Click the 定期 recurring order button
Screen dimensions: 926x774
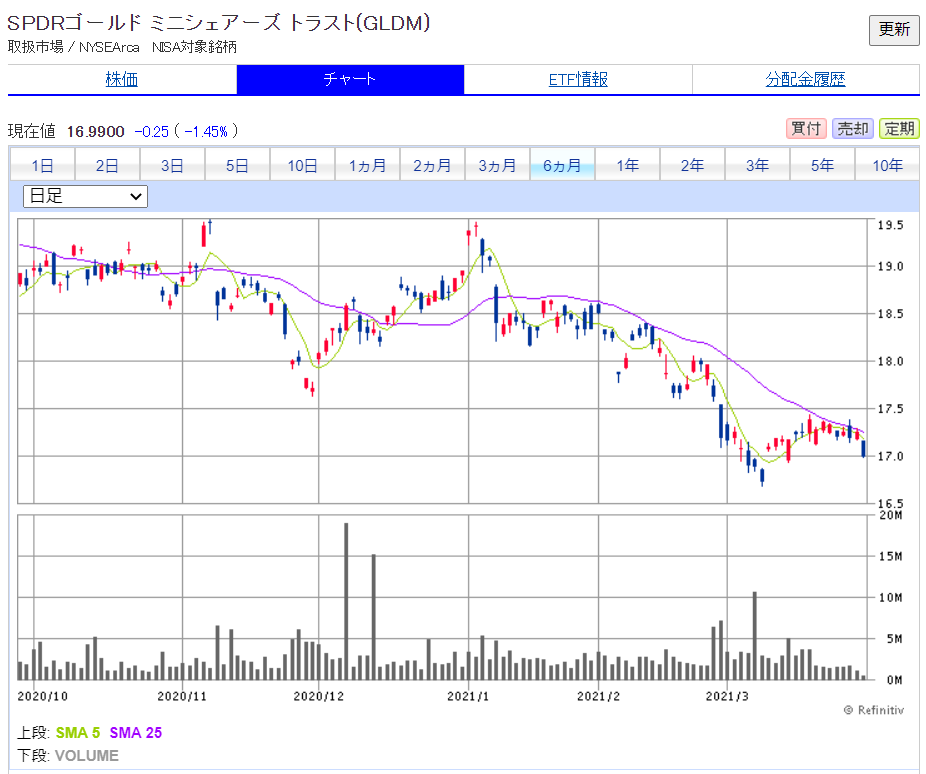[899, 129]
